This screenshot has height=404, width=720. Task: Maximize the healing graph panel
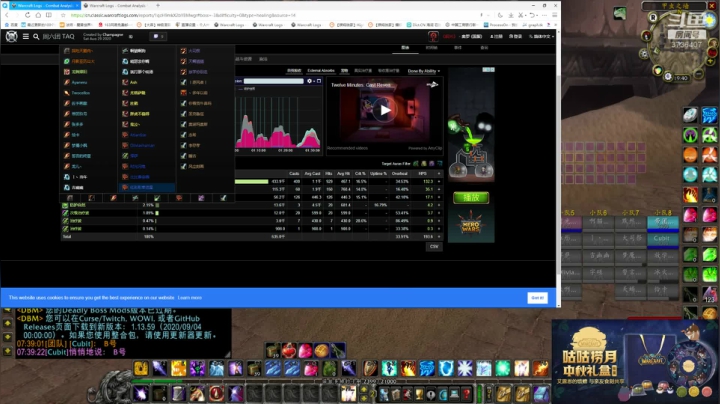tap(319, 81)
